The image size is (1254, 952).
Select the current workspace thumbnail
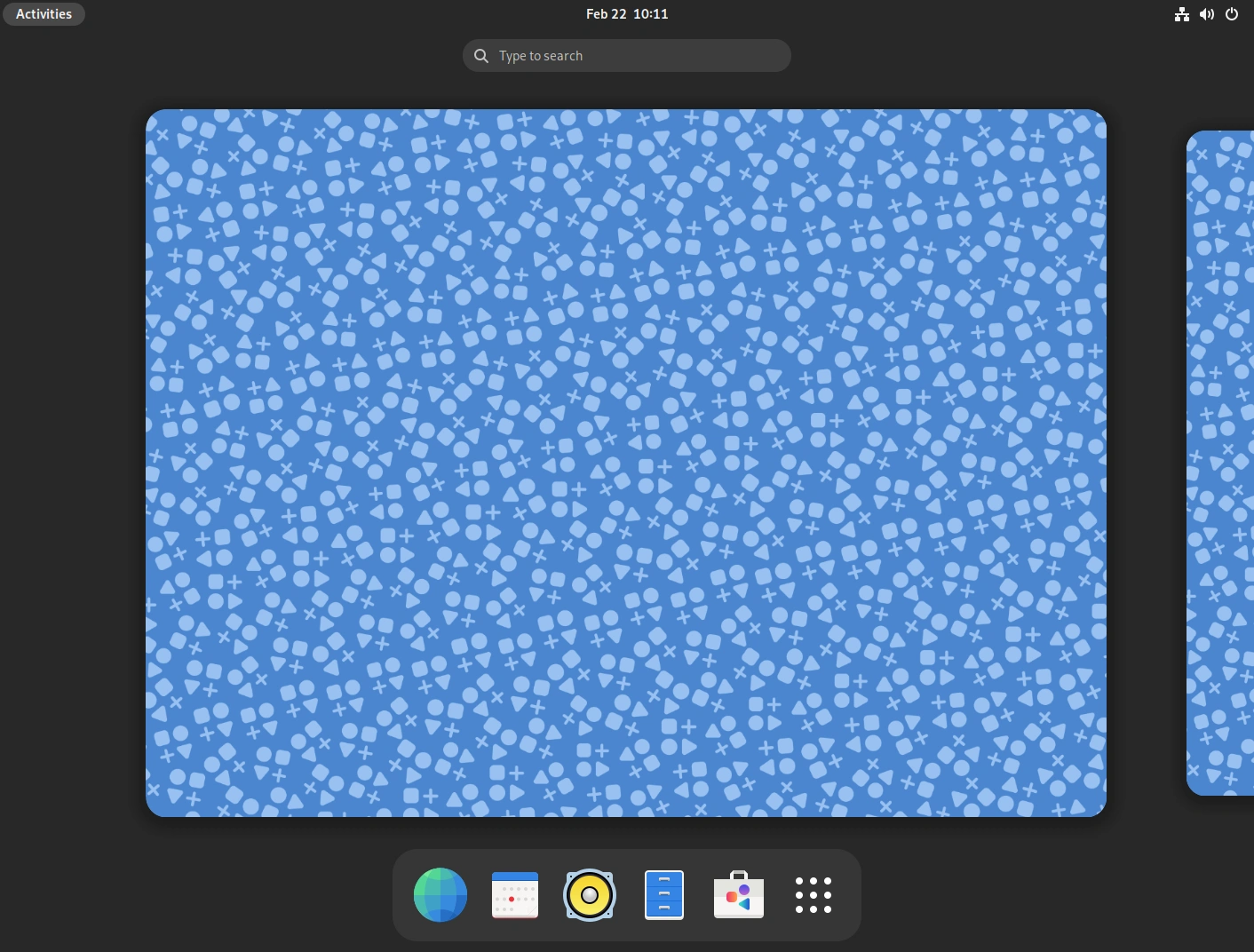(x=626, y=463)
